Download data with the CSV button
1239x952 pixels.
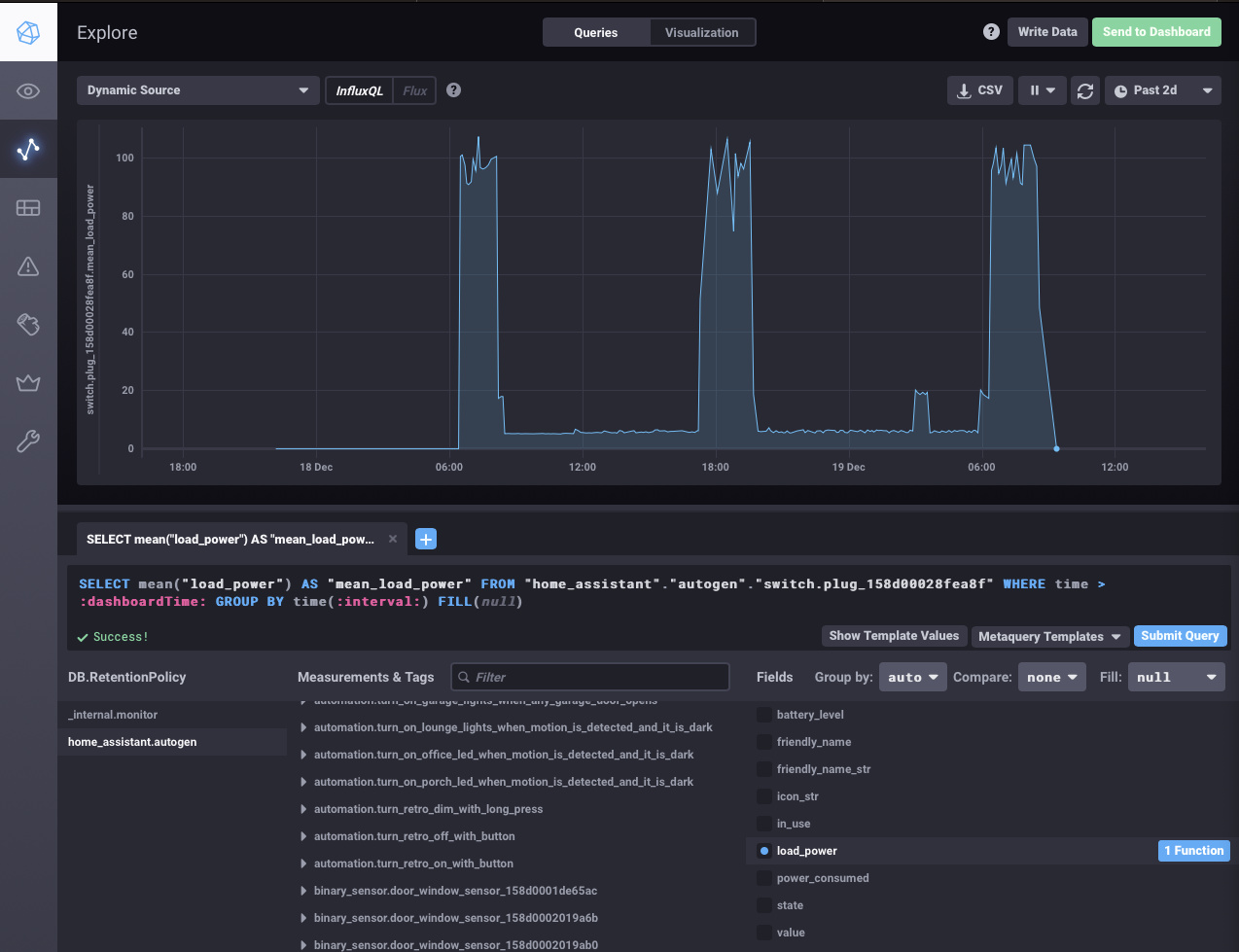point(980,90)
